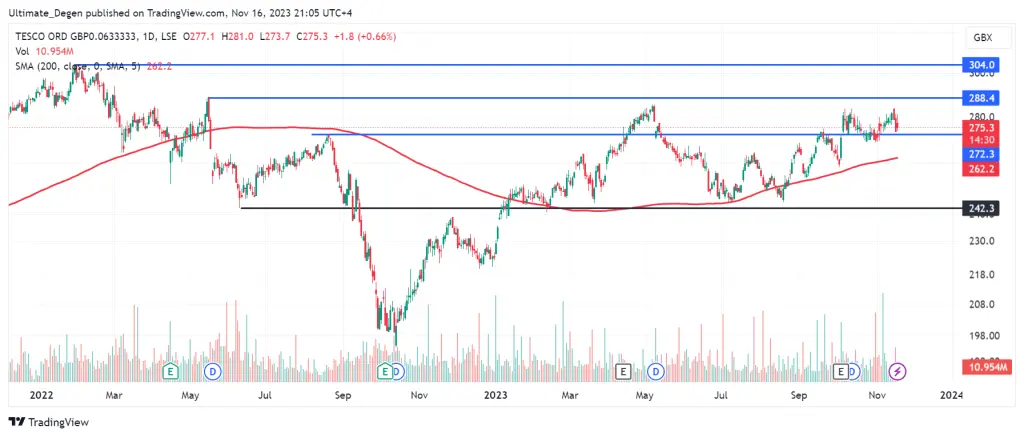Click the 218.0 price axis value

click(x=982, y=274)
